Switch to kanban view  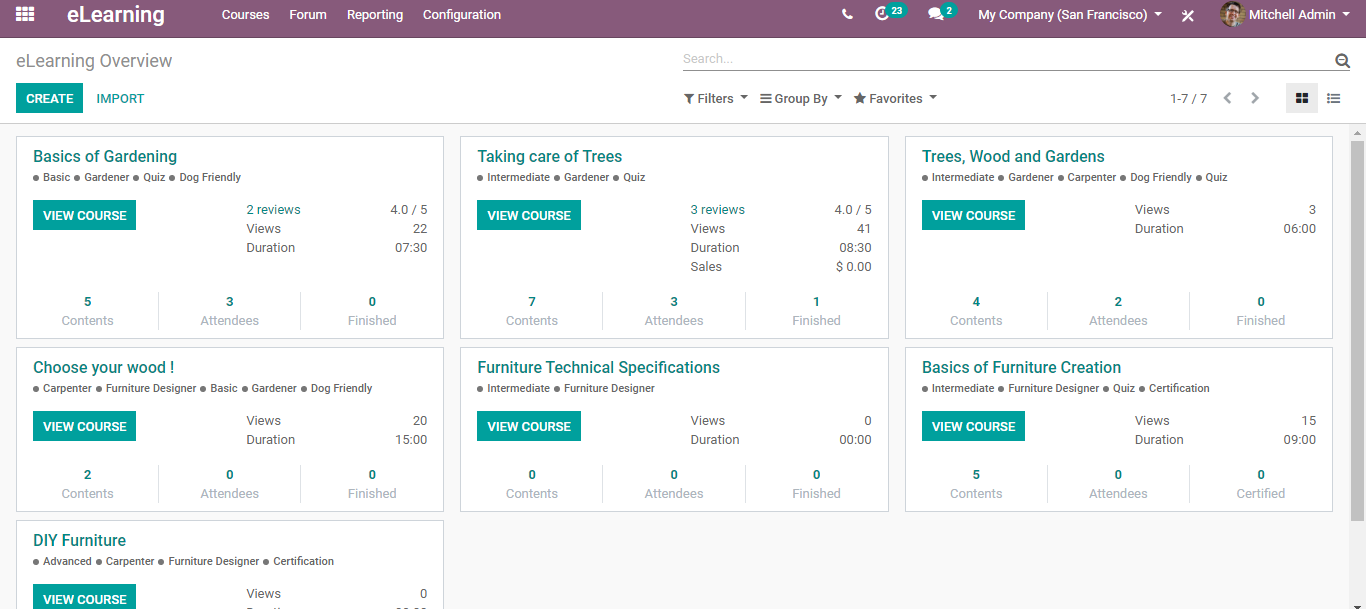coord(1302,98)
